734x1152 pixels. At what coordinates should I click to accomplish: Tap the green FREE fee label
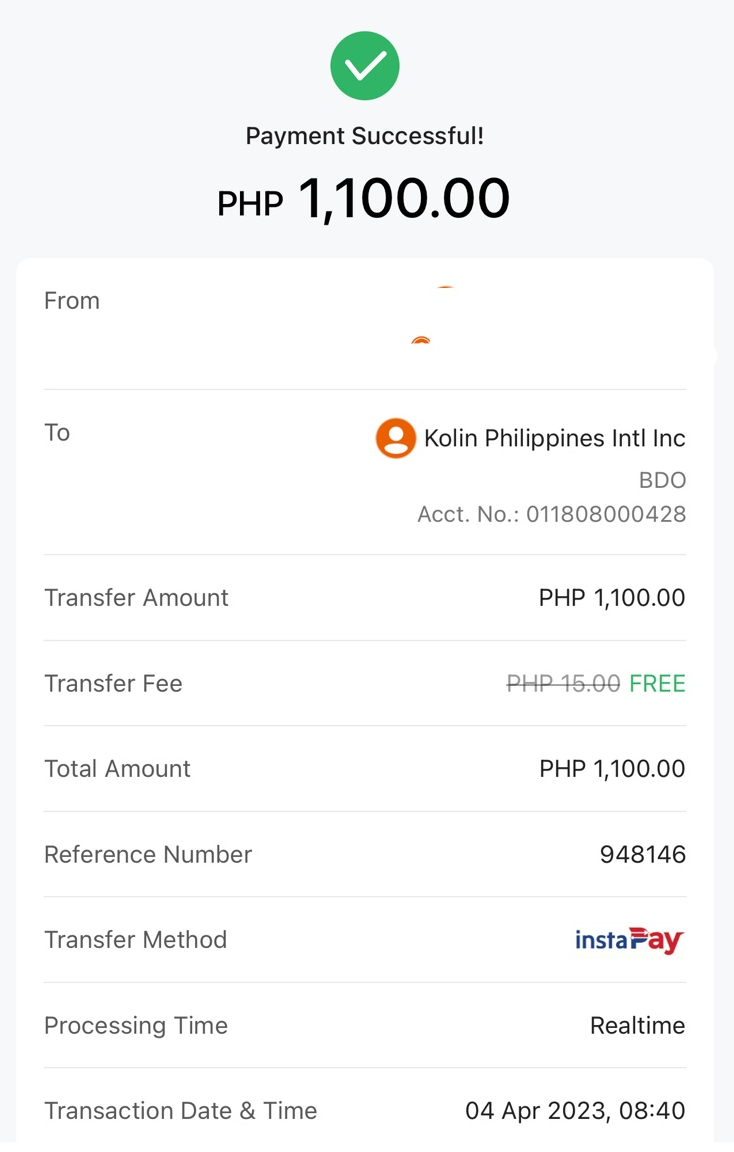point(657,684)
